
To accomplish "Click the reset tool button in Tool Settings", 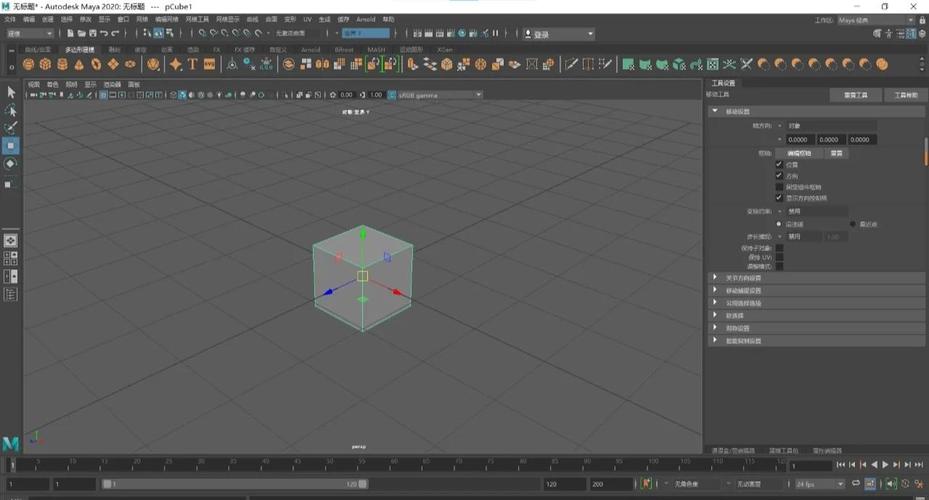I will tap(855, 95).
